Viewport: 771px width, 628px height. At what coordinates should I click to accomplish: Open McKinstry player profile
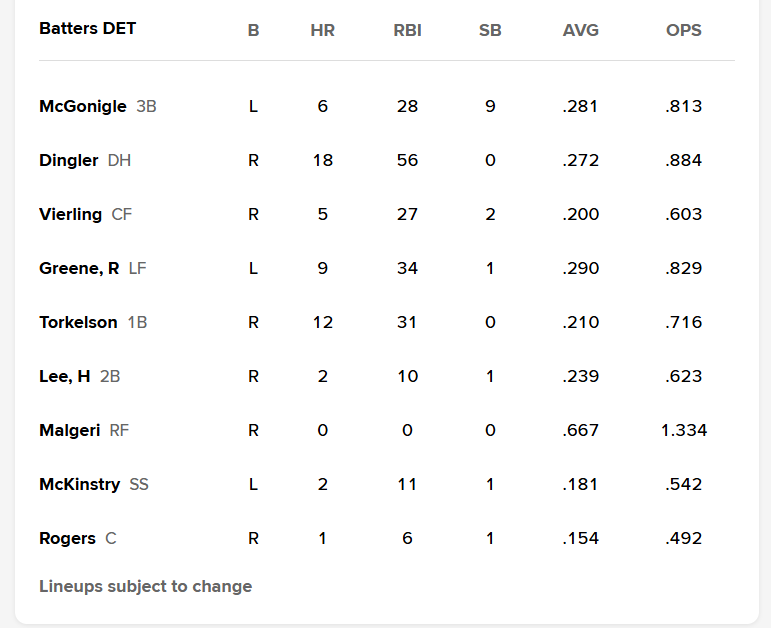tap(79, 484)
